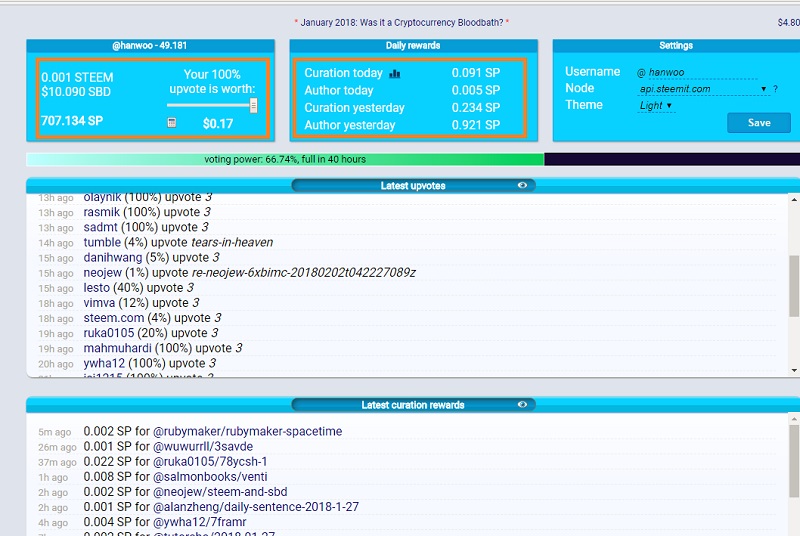This screenshot has height=536, width=800.
Task: Open the lesto user link
Action: point(96,288)
